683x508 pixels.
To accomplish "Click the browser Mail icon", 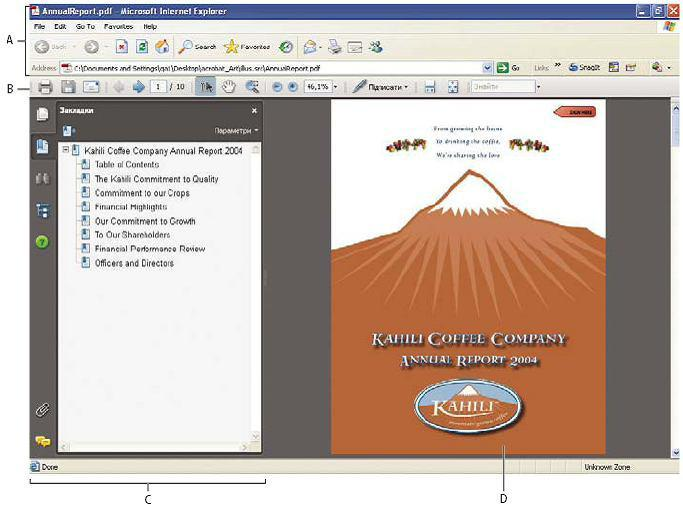I will [x=310, y=47].
